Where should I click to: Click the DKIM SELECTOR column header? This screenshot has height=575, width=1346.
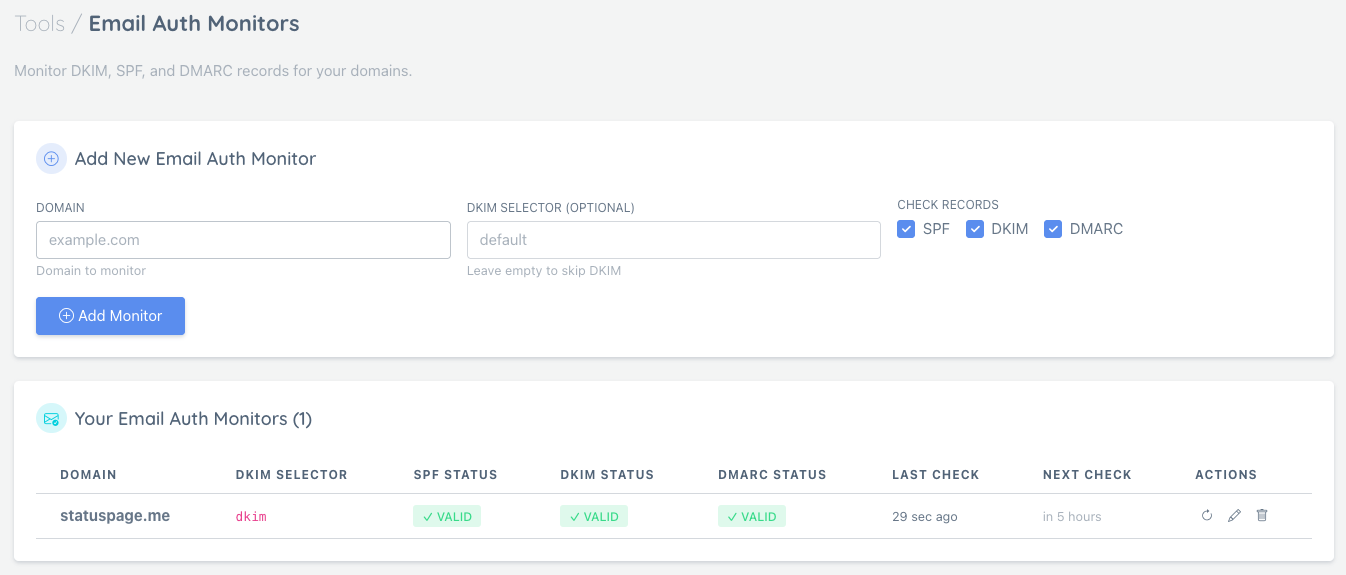pos(291,475)
